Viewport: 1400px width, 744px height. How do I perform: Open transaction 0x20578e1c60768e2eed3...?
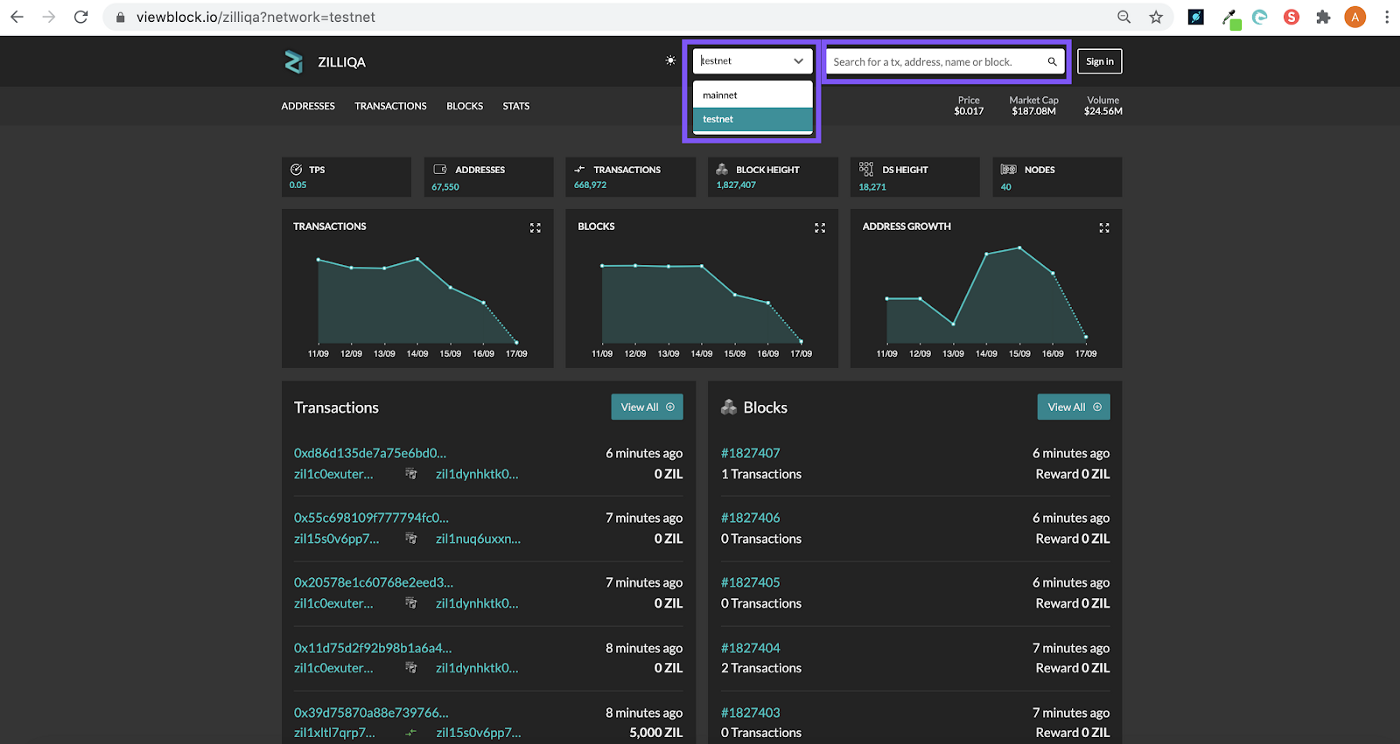(373, 583)
